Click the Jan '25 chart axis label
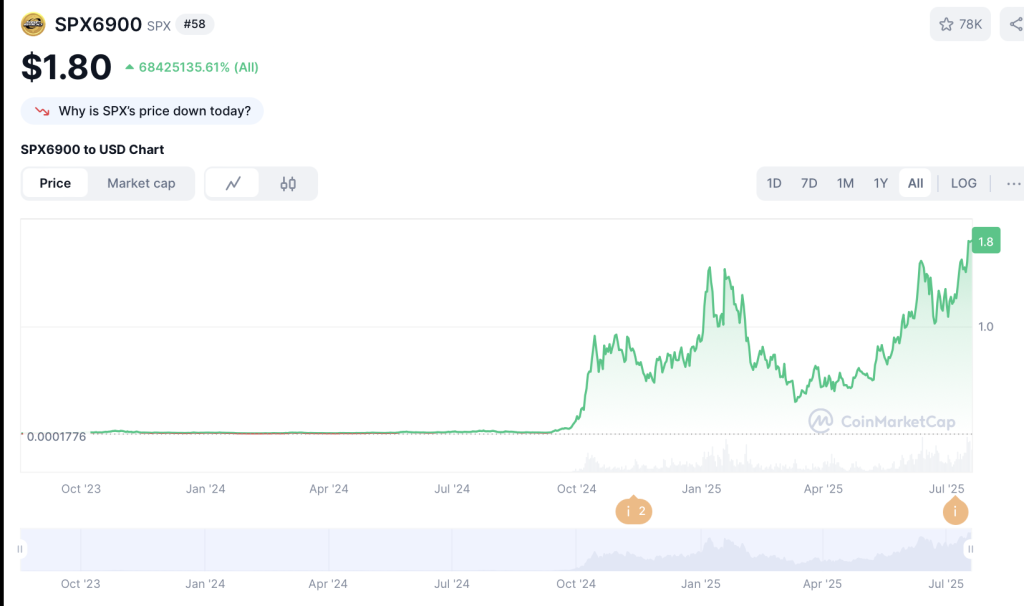Image resolution: width=1024 pixels, height=606 pixels. 701,488
